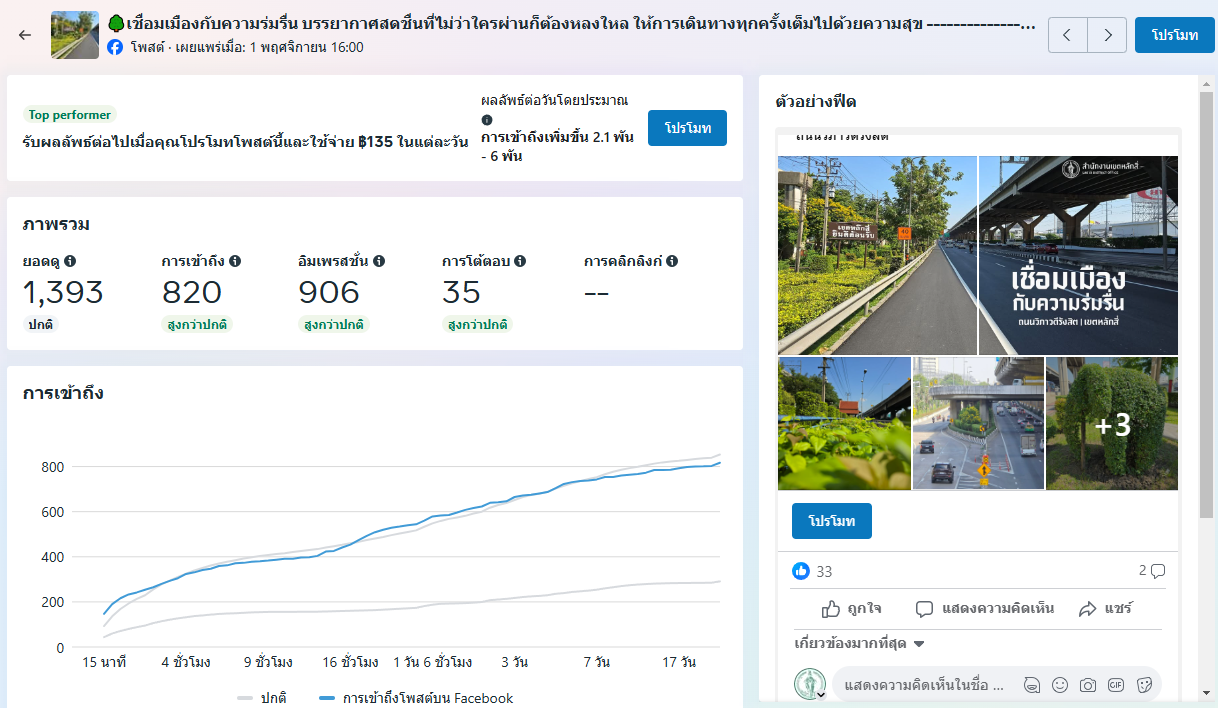Open the +3 more photos thumbnail

1112,424
